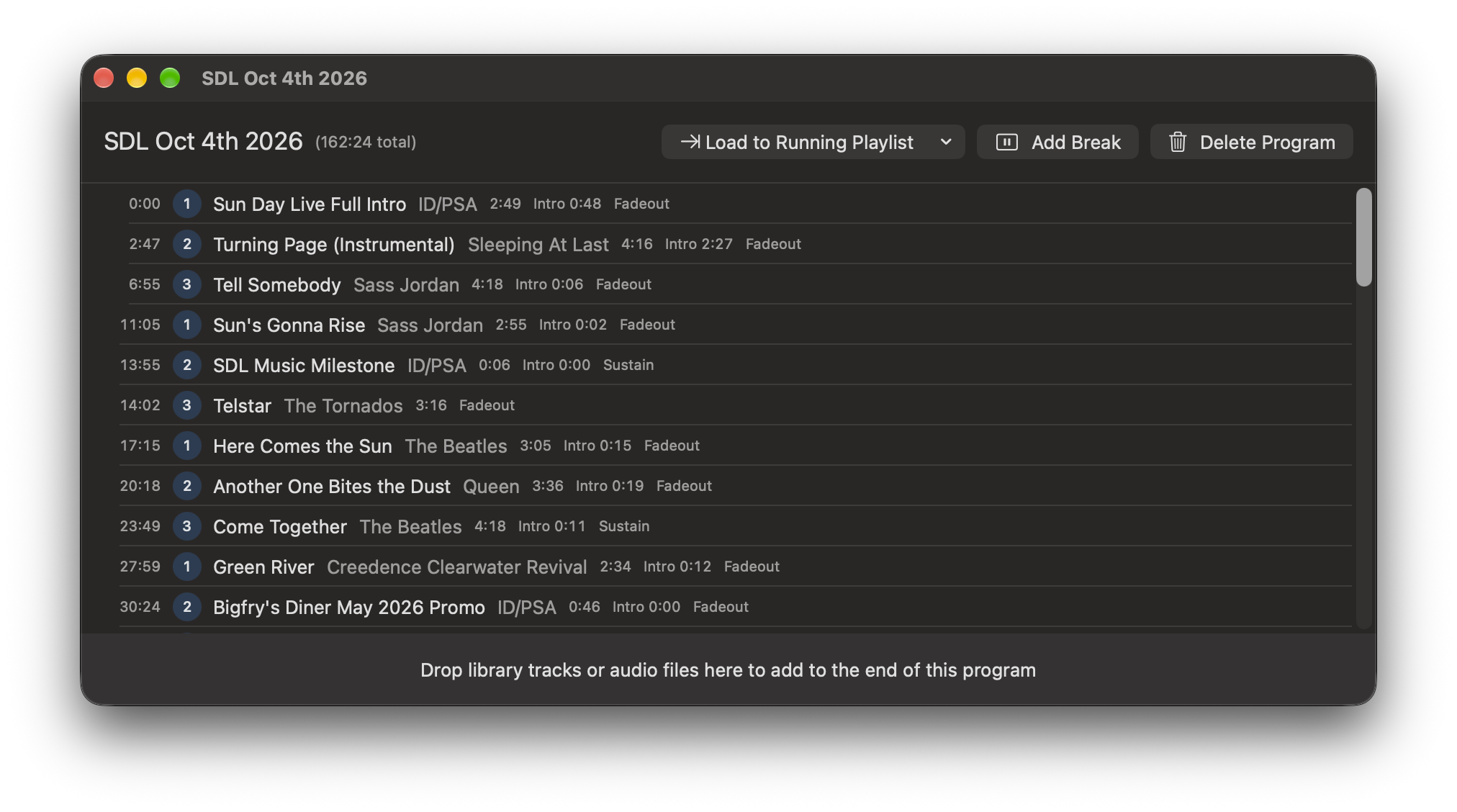Screen dimensions: 1457x812
Task: Click deck badge 1 for Sun Day Live Full Intro
Action: (187, 204)
